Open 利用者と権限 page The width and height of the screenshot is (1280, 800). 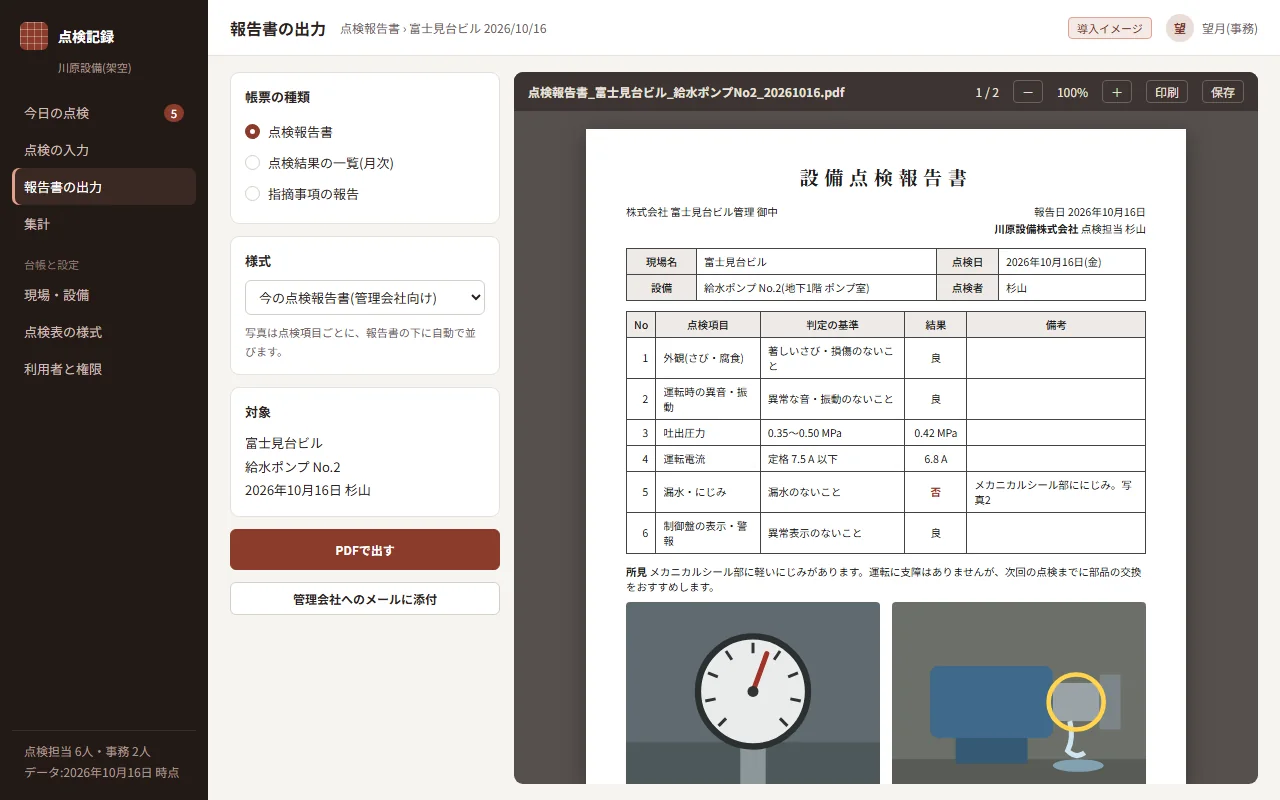104,369
